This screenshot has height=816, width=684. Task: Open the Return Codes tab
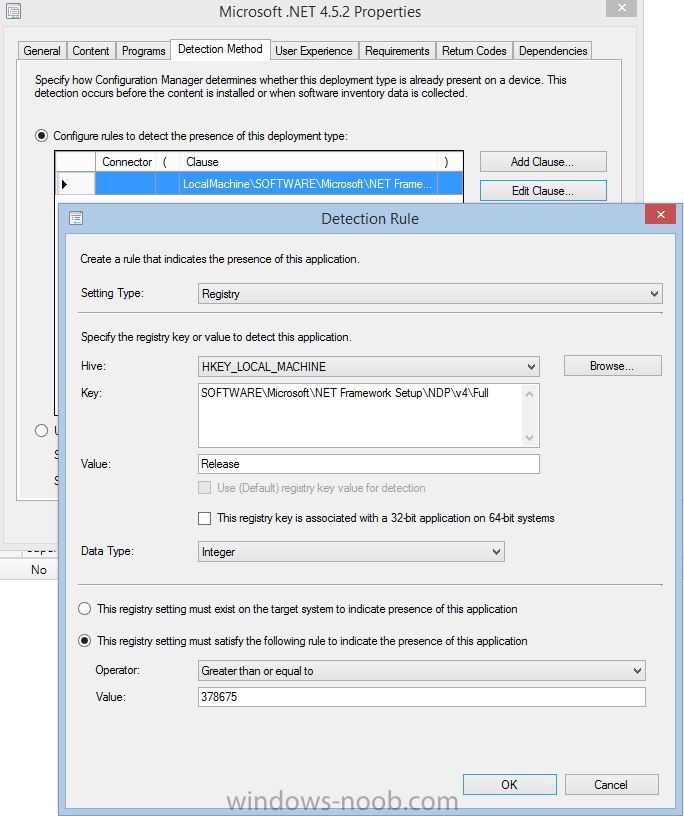pyautogui.click(x=474, y=51)
